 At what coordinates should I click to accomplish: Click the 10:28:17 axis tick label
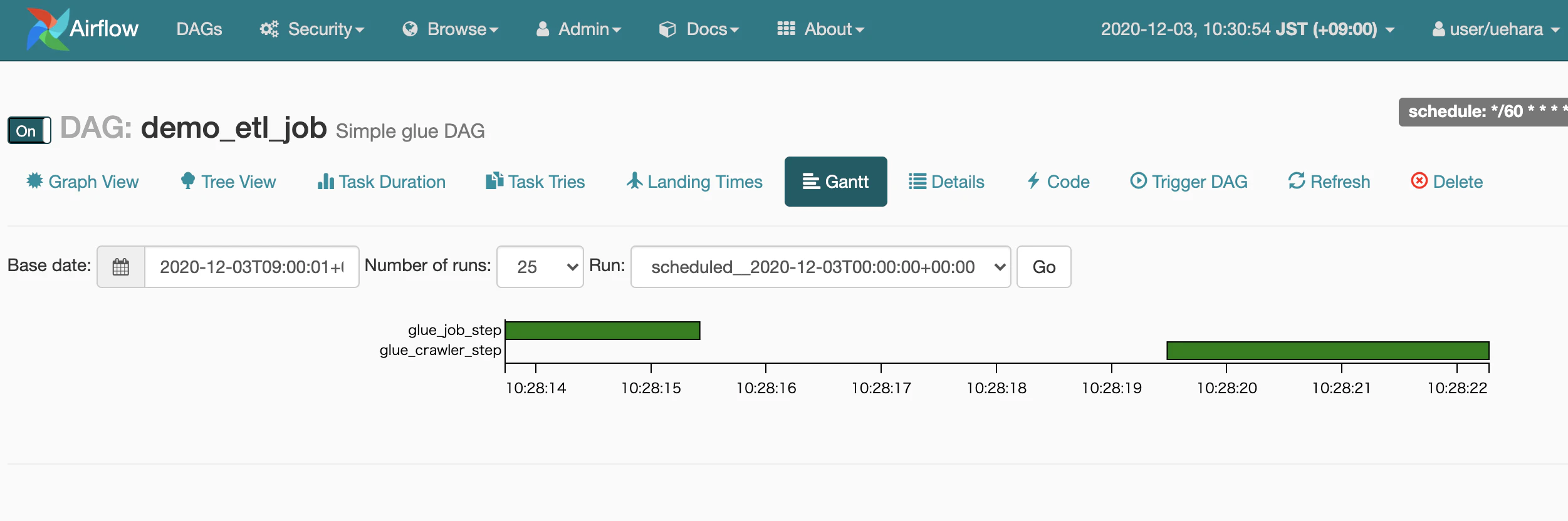coord(881,388)
